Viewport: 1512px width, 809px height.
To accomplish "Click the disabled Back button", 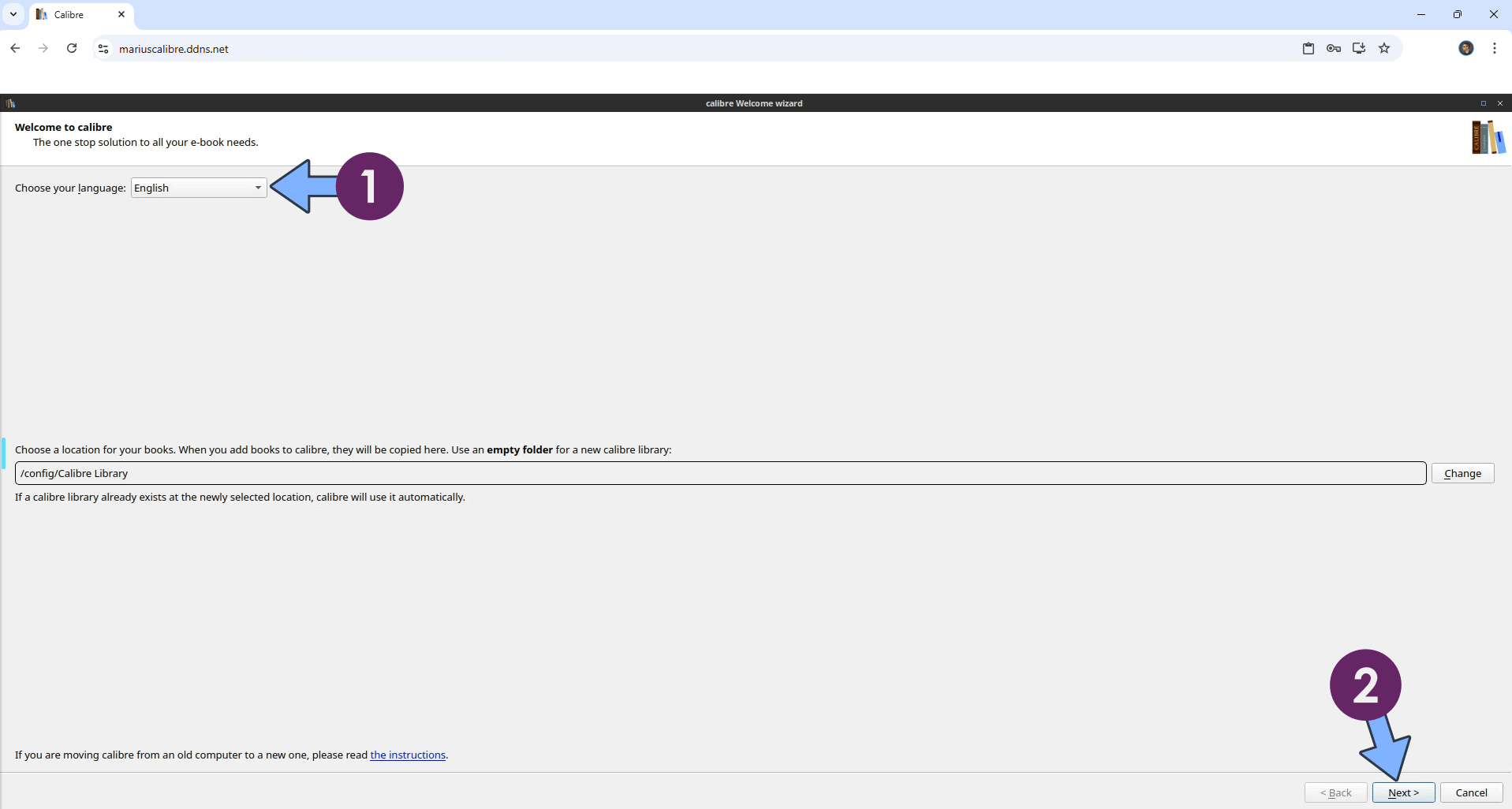I will 1335,792.
